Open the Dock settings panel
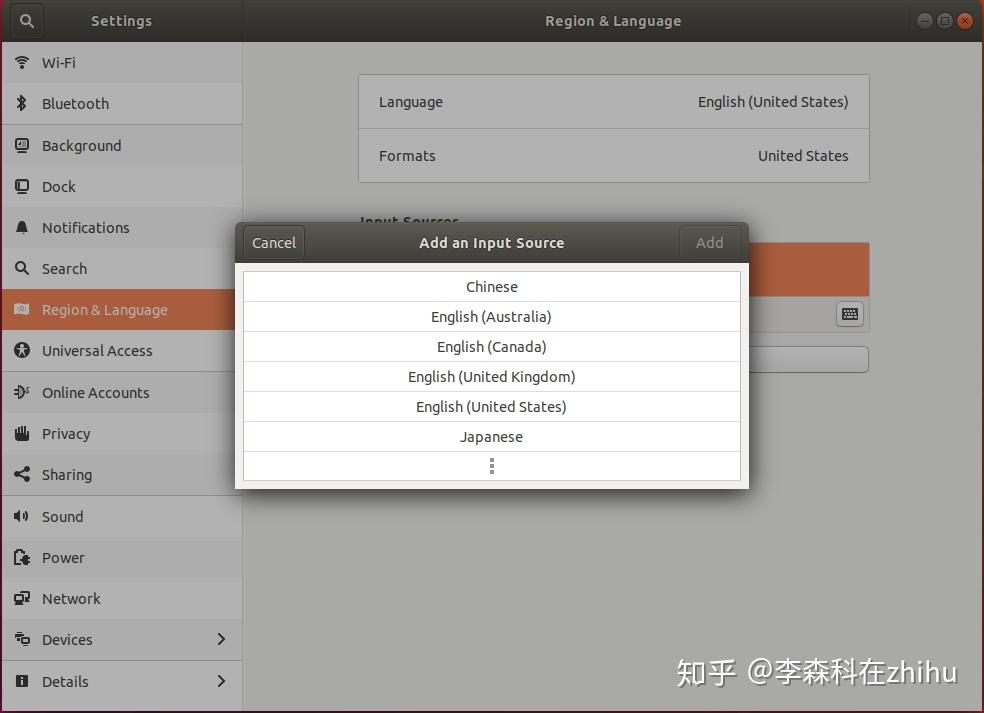984x713 pixels. click(60, 186)
